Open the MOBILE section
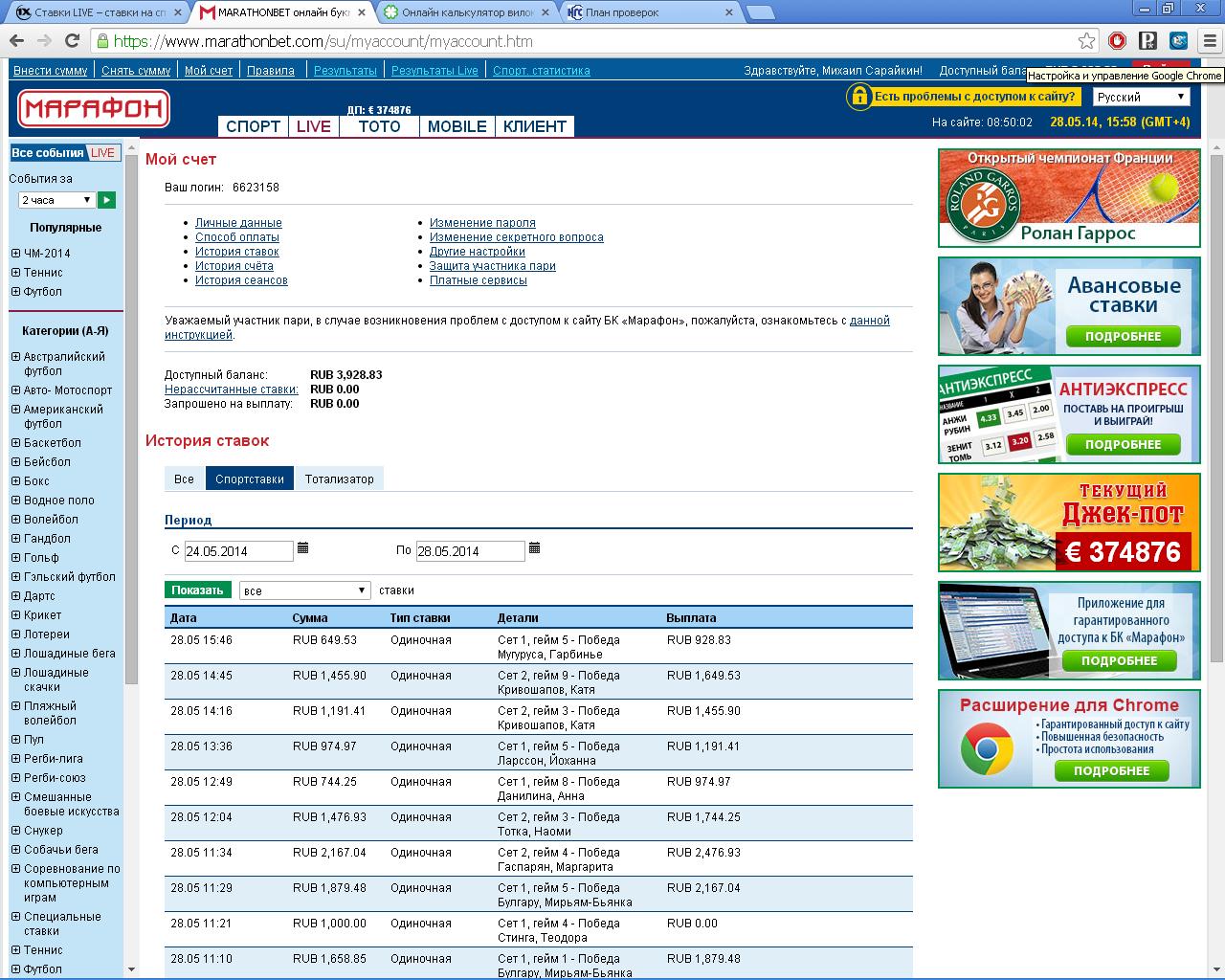Image resolution: width=1225 pixels, height=980 pixels. tap(457, 126)
